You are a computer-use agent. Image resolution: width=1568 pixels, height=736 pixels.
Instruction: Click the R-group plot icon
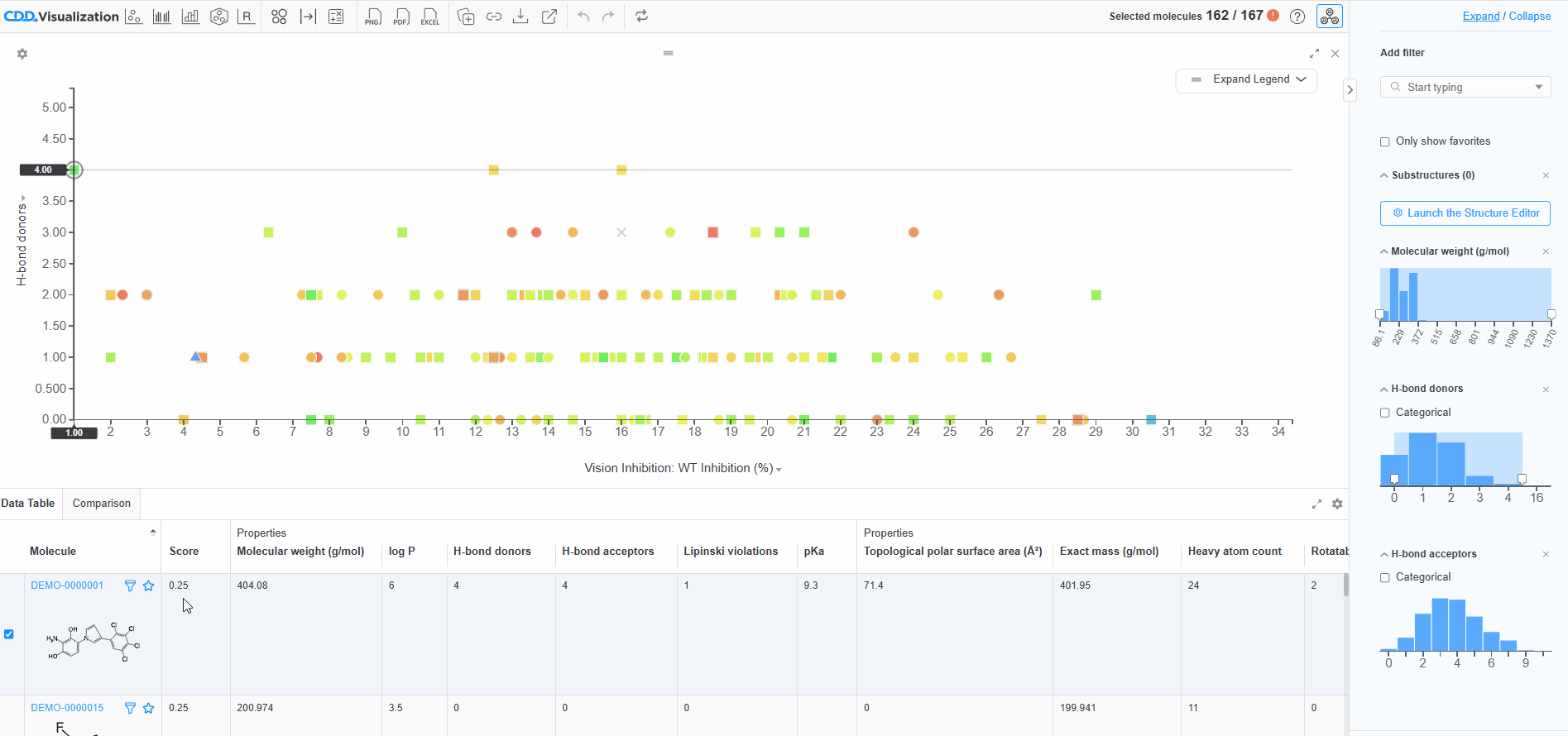coord(247,17)
